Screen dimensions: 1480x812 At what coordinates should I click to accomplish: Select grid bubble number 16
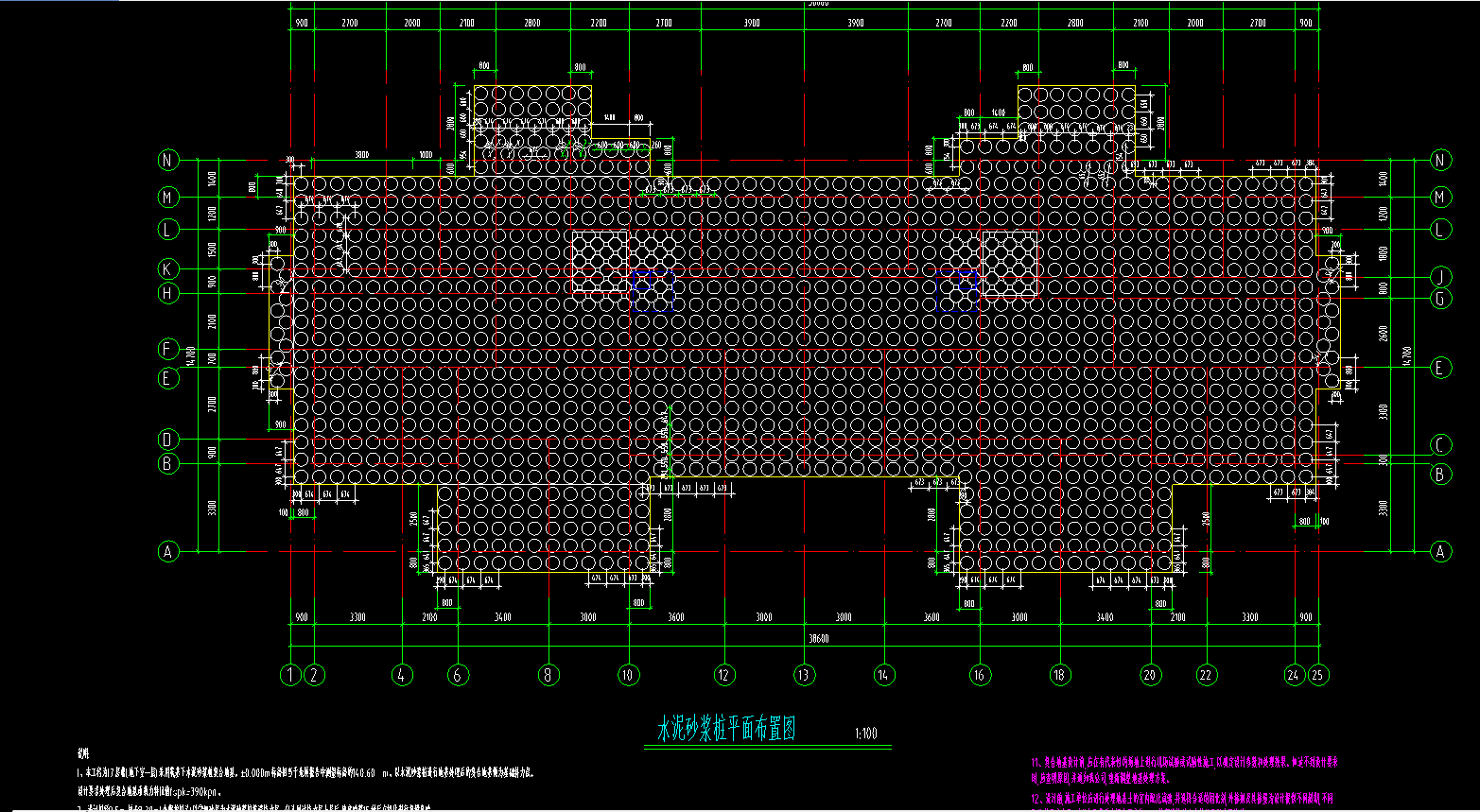pyautogui.click(x=980, y=675)
